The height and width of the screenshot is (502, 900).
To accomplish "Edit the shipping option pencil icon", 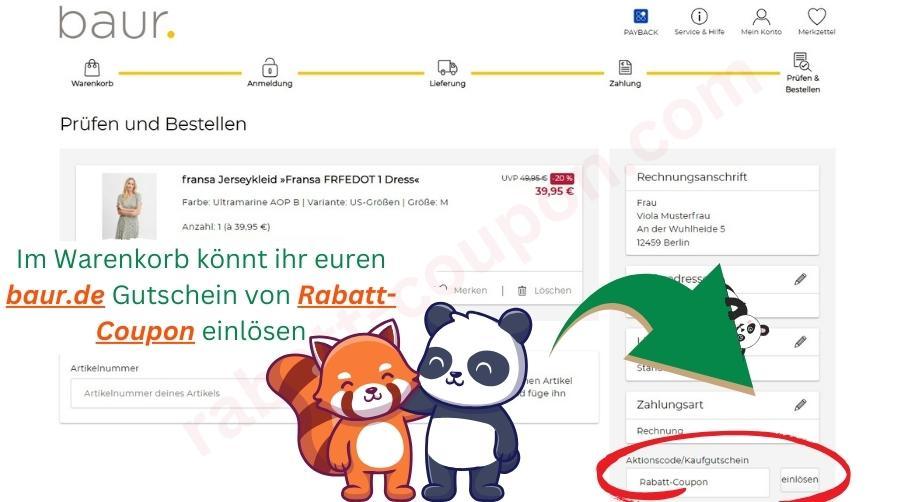I will (x=800, y=342).
